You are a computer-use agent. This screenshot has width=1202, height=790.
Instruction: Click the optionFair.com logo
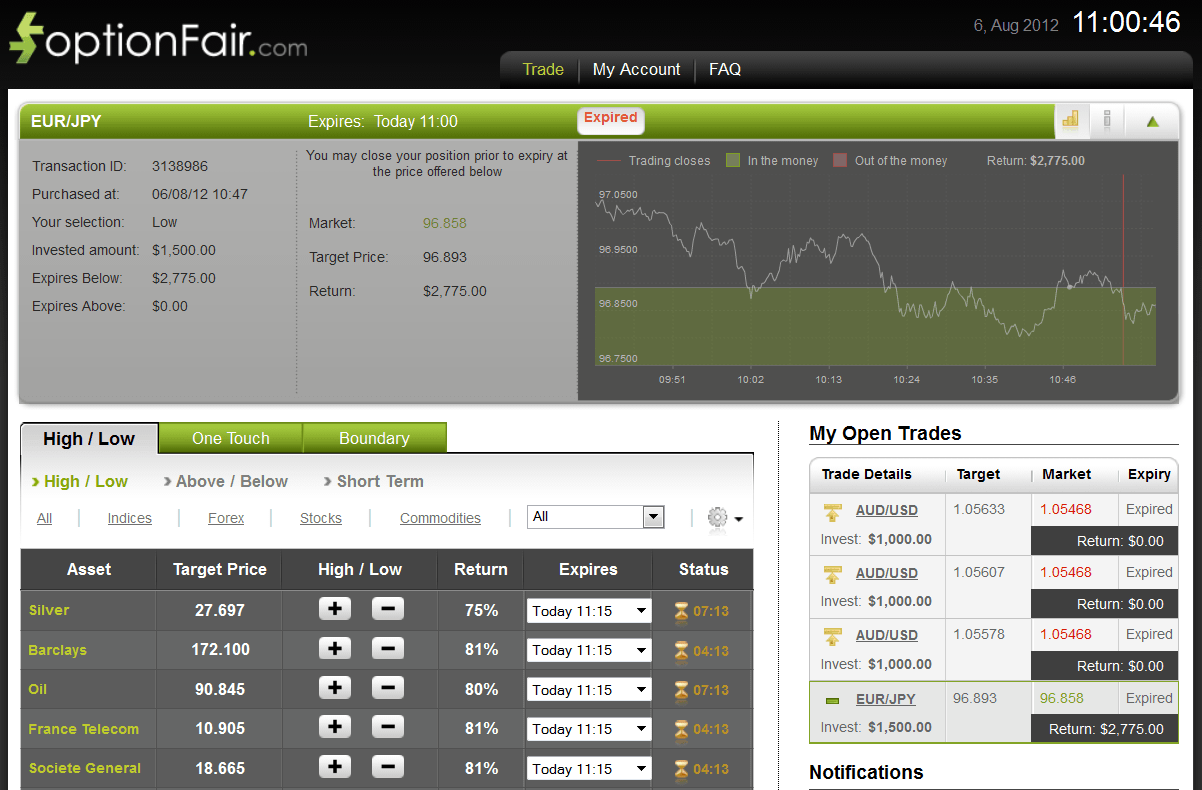click(158, 40)
